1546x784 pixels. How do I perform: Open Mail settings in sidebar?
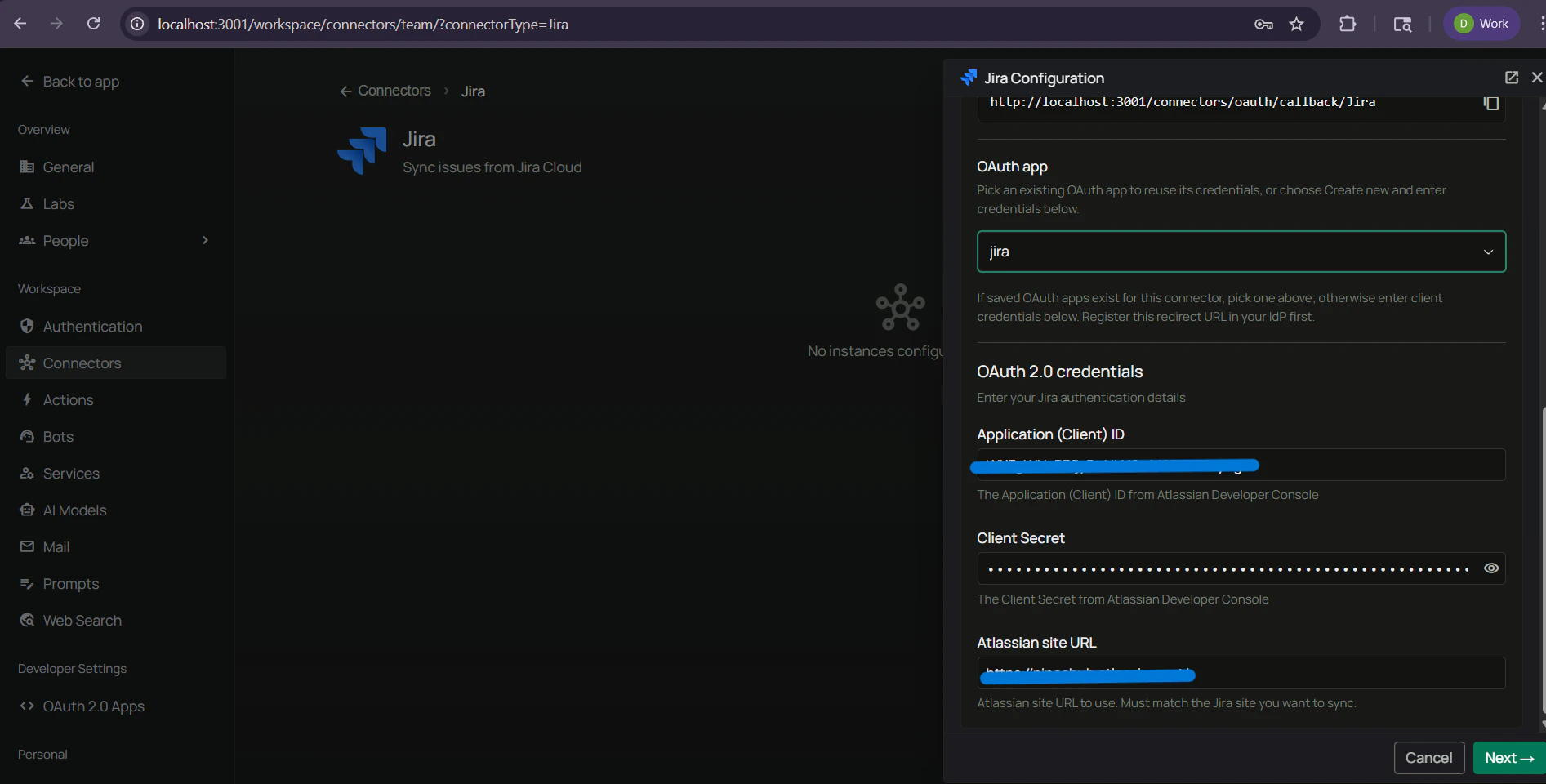coord(115,546)
